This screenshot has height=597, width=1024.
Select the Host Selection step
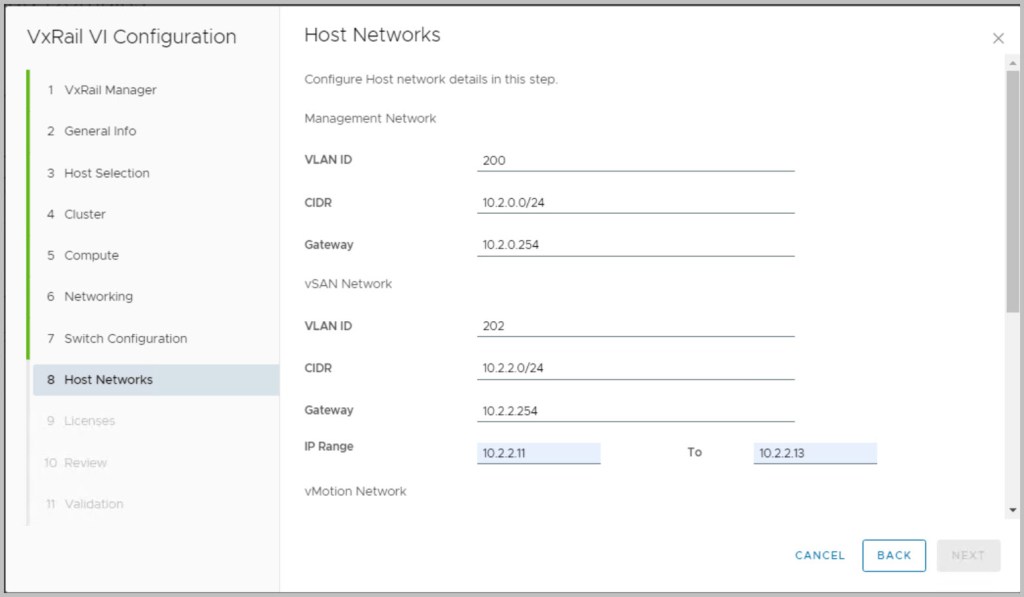(x=106, y=173)
